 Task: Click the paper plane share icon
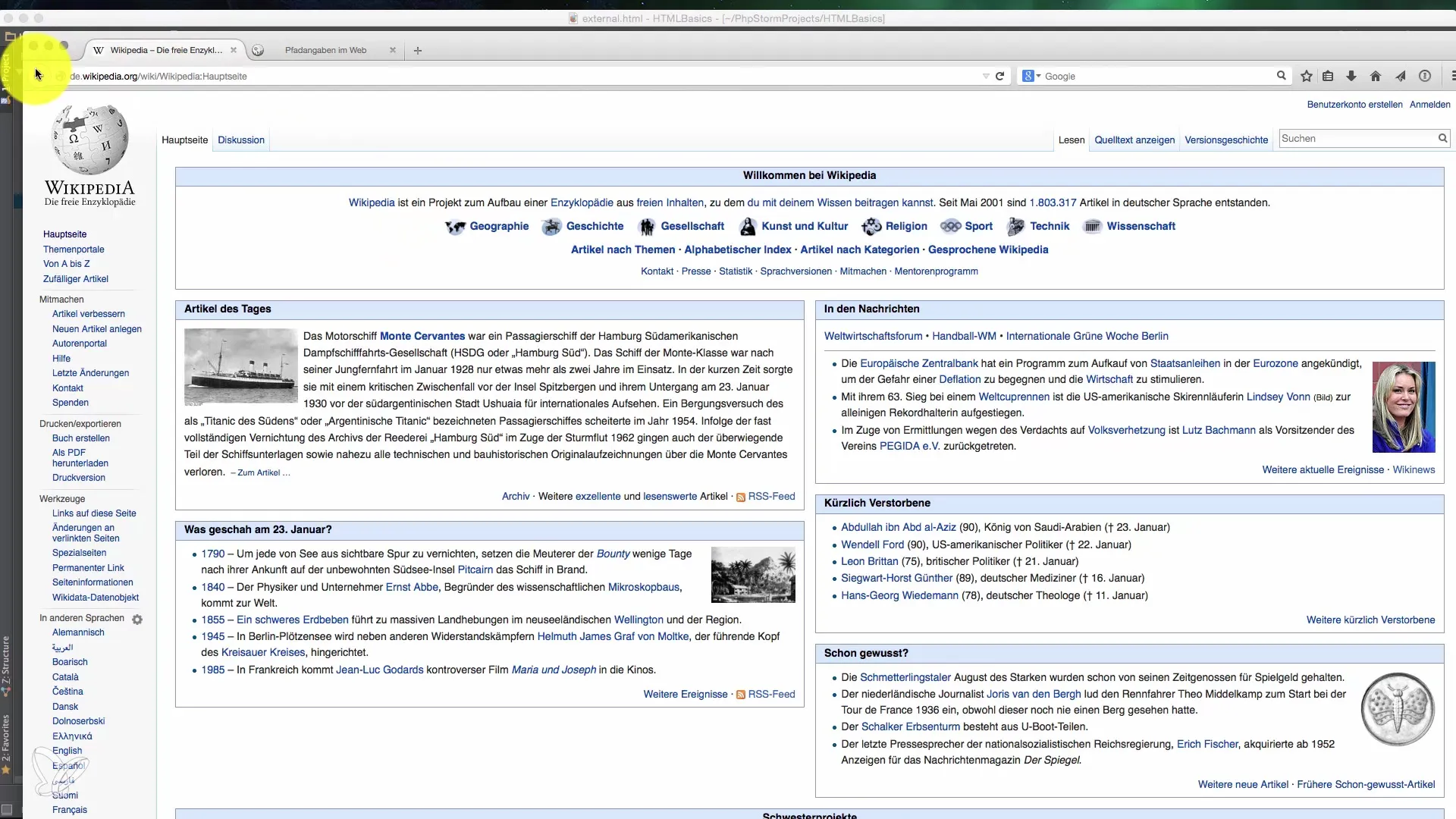click(x=1401, y=76)
